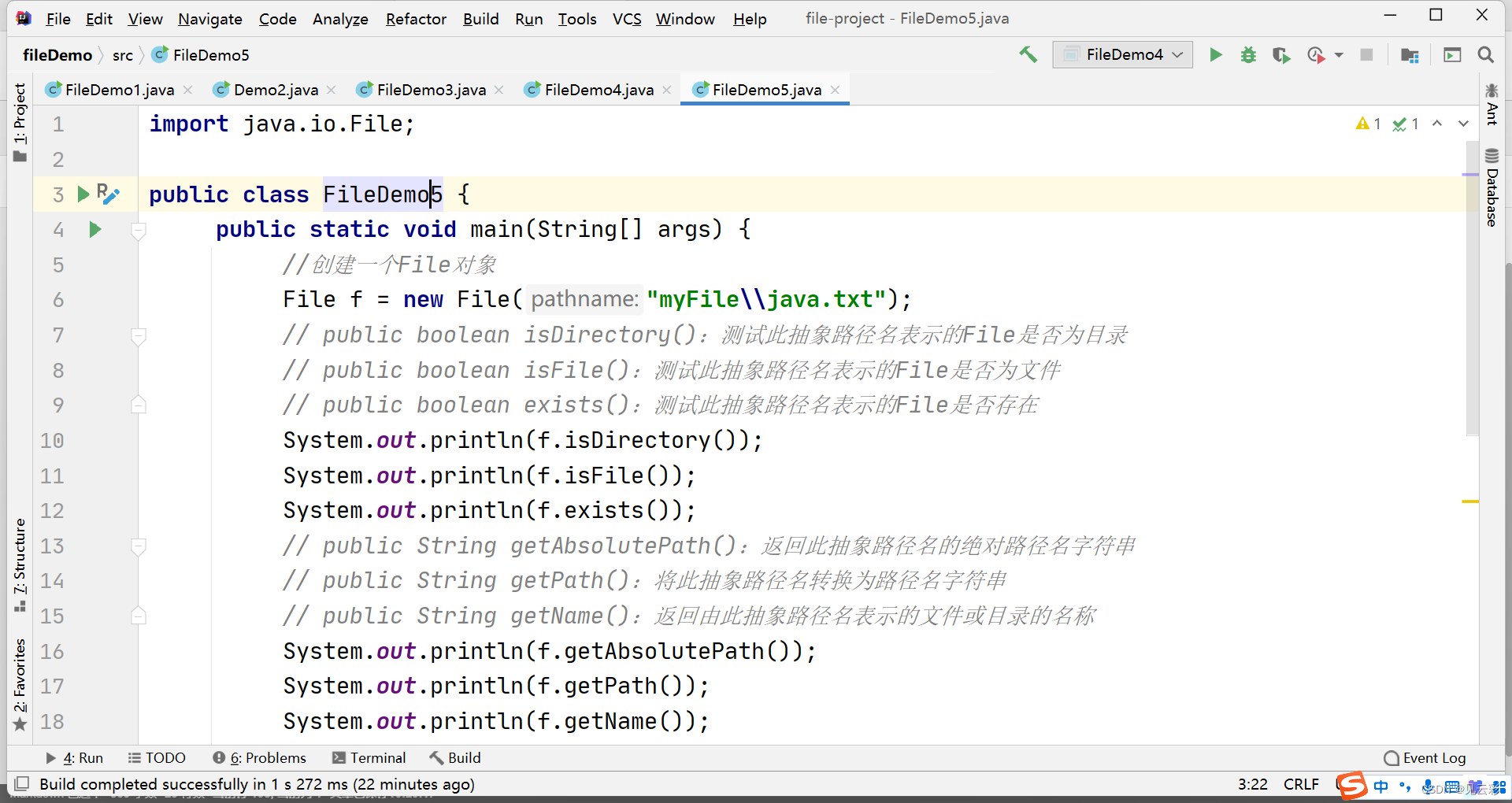The image size is (1512, 803).
Task: Click the pathname parameter hint on line 6
Action: coord(584,299)
